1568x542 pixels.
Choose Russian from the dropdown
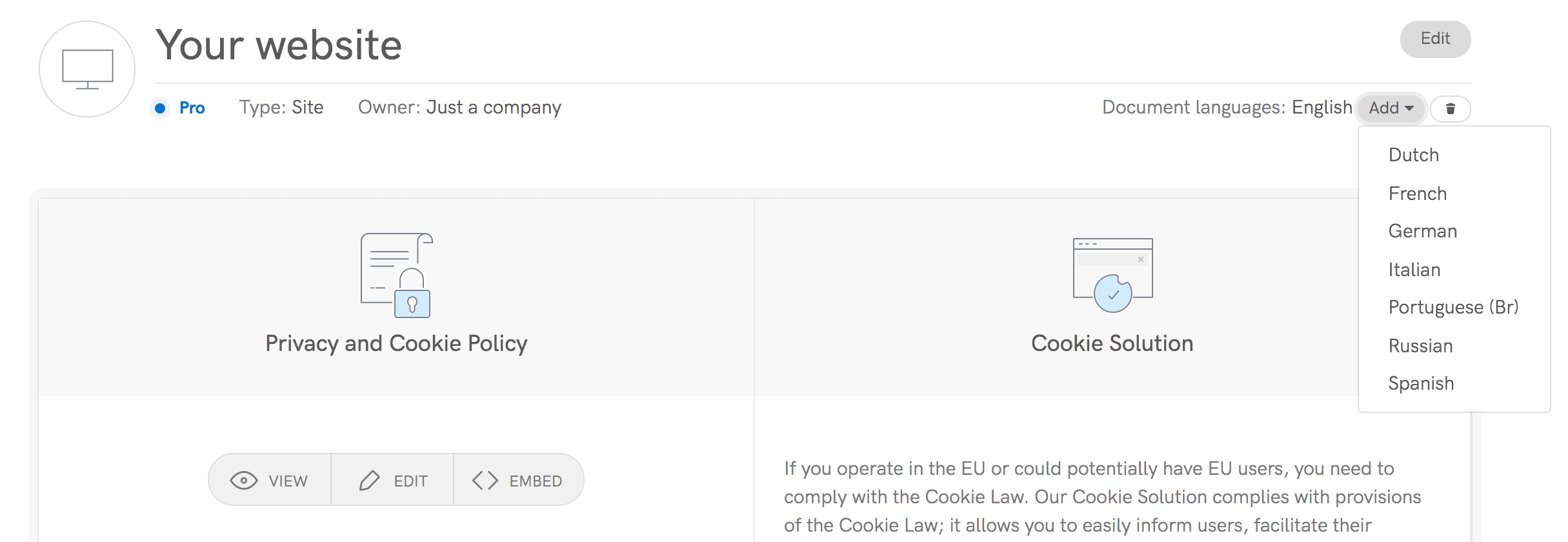(1420, 346)
